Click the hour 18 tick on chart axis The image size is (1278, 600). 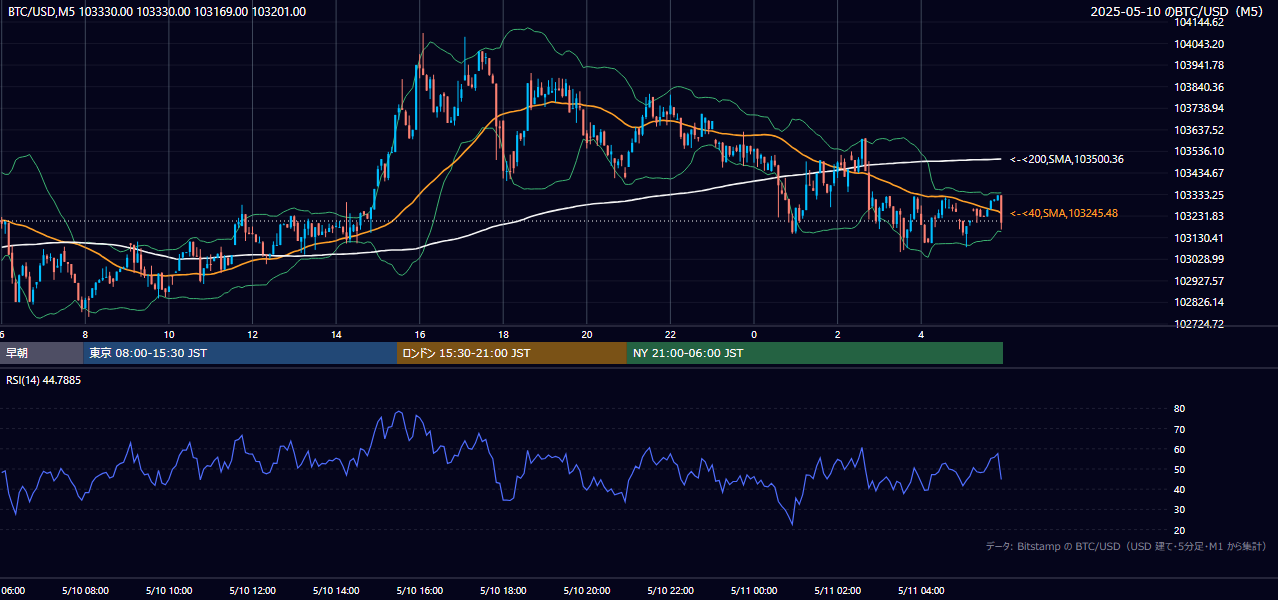pyautogui.click(x=504, y=334)
